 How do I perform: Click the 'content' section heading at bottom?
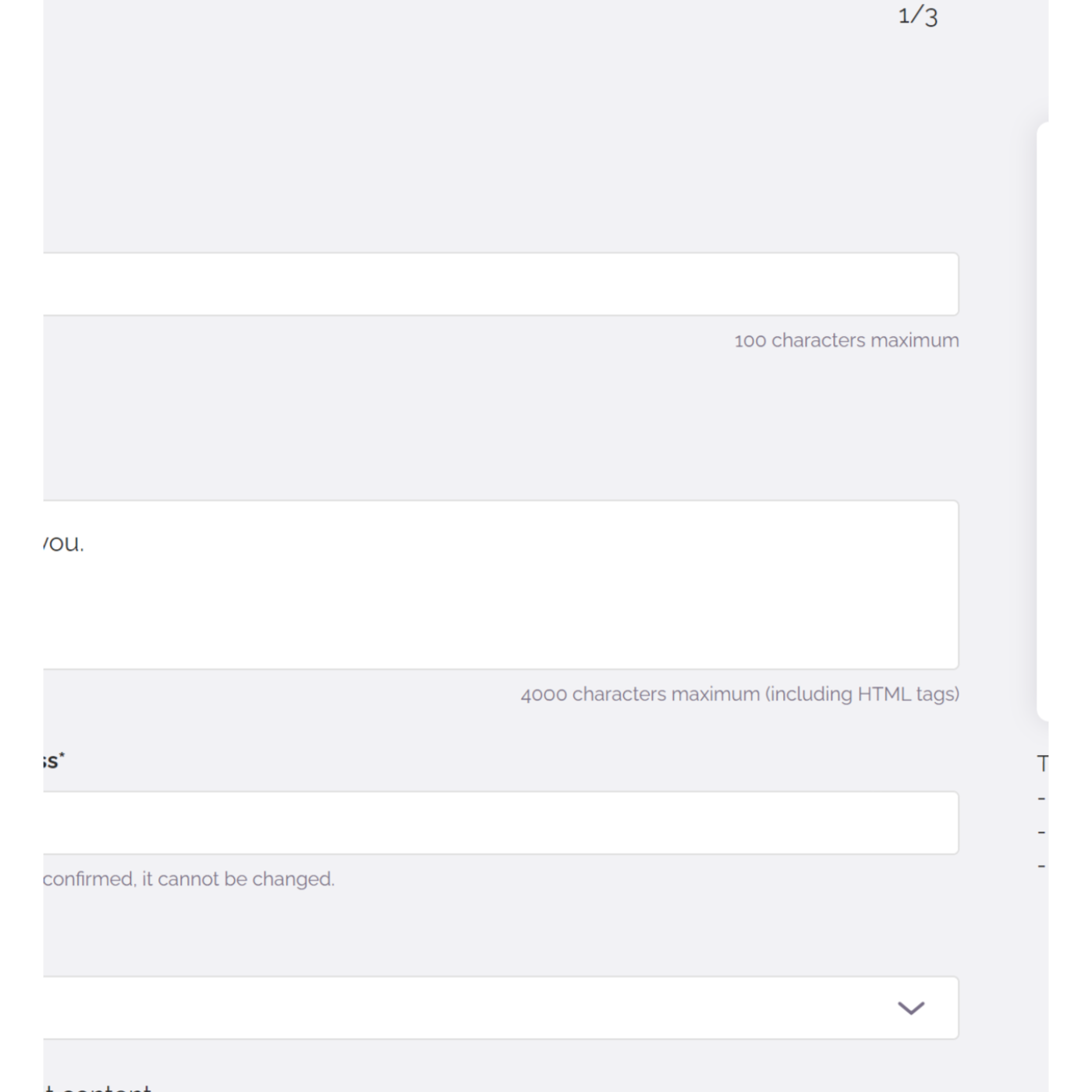tap(106, 1087)
